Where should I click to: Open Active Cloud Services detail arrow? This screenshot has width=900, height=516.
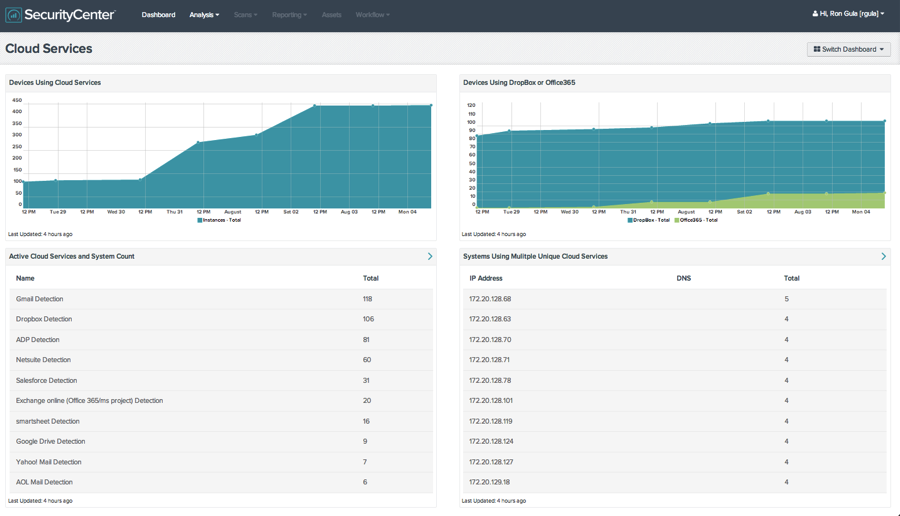(430, 257)
